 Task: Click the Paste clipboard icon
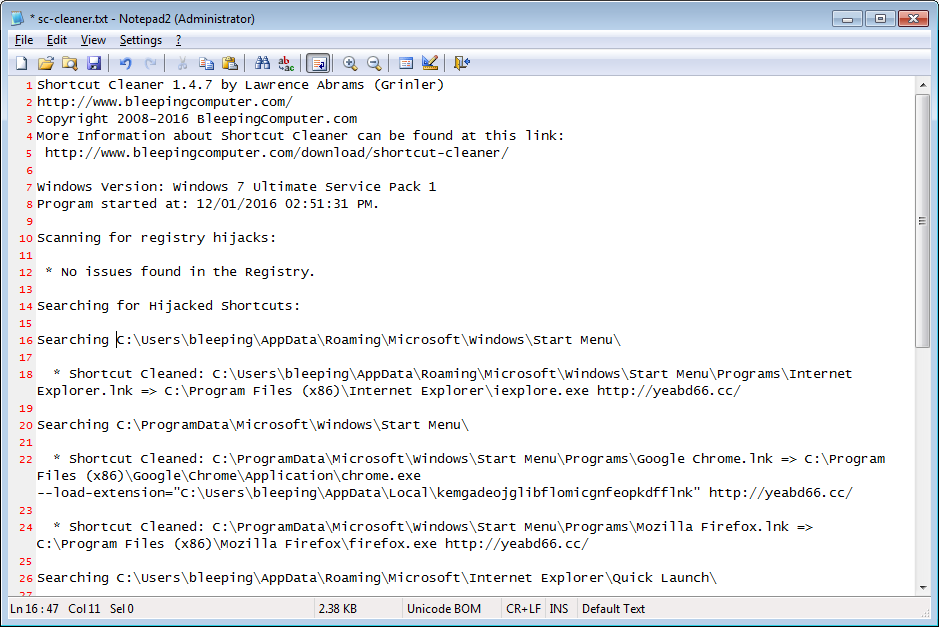tap(230, 63)
